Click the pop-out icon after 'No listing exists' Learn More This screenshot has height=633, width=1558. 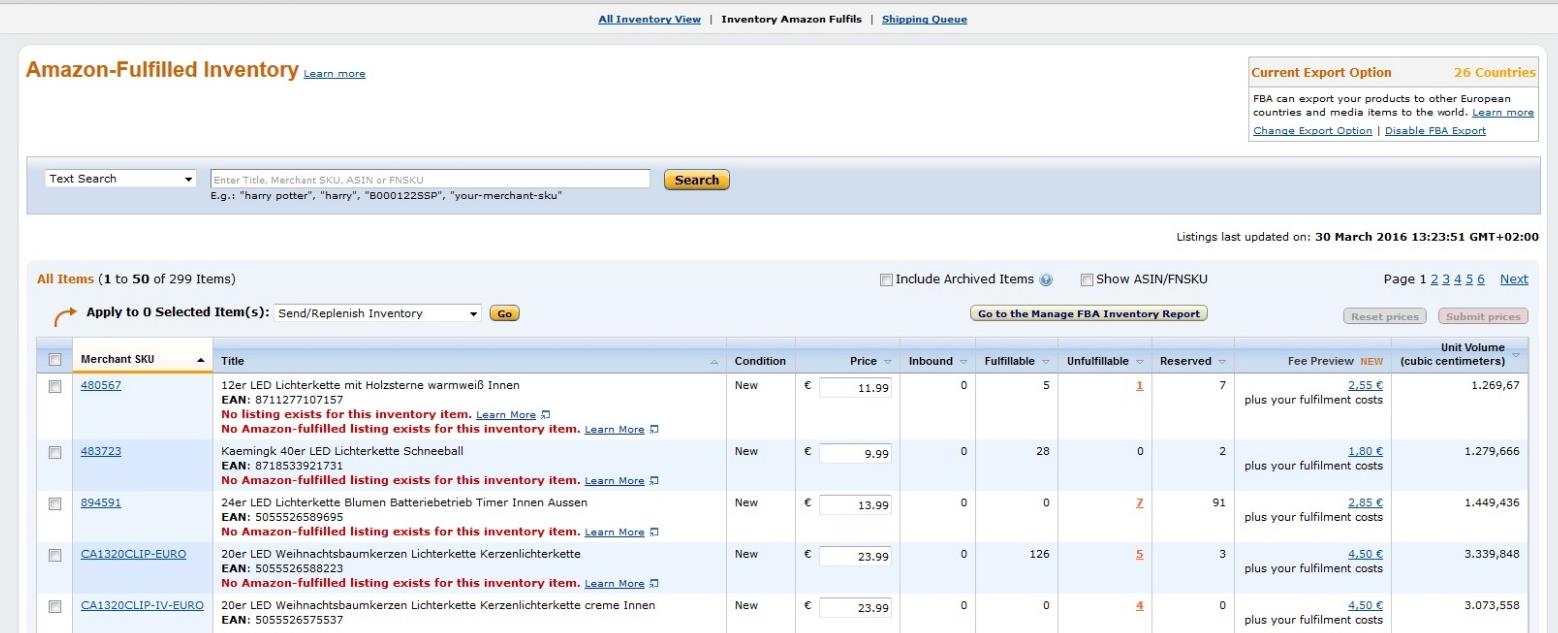(545, 415)
